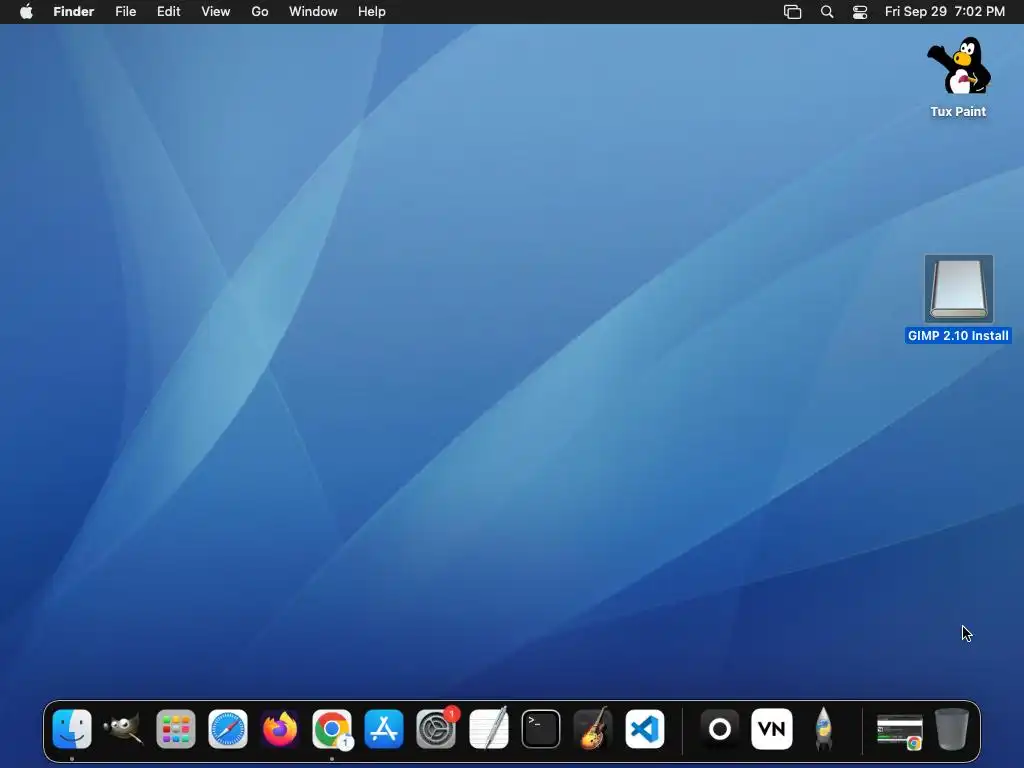Open System Settings with notification badge

click(x=436, y=729)
